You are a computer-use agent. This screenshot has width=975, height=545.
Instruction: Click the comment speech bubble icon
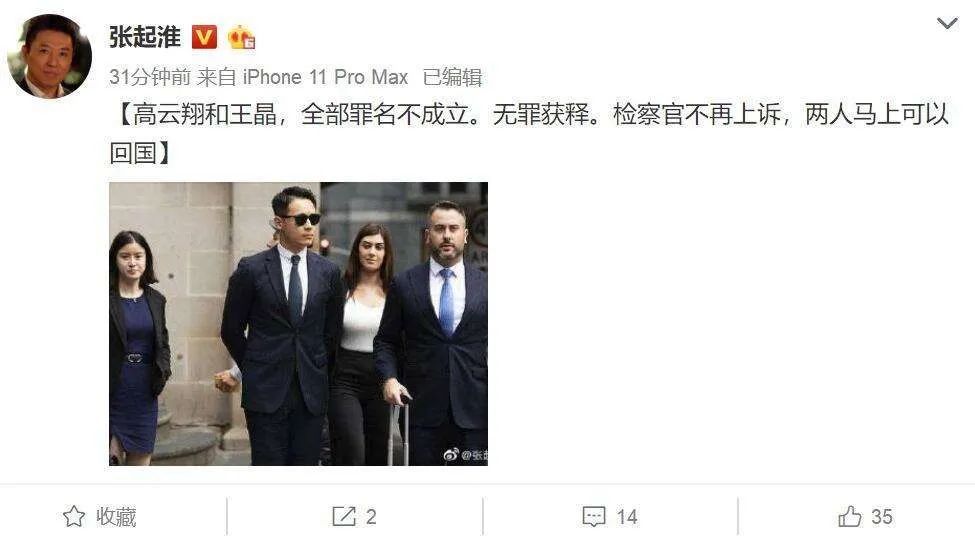(594, 516)
